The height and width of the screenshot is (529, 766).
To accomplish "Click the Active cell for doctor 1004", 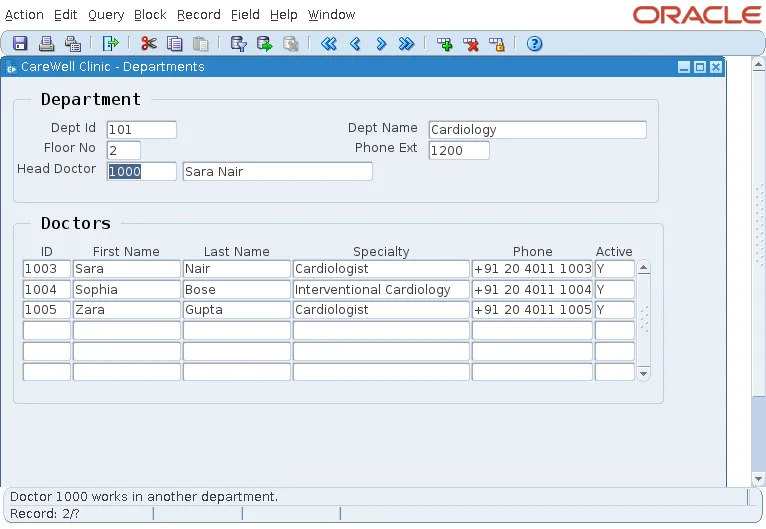I will pyautogui.click(x=615, y=289).
